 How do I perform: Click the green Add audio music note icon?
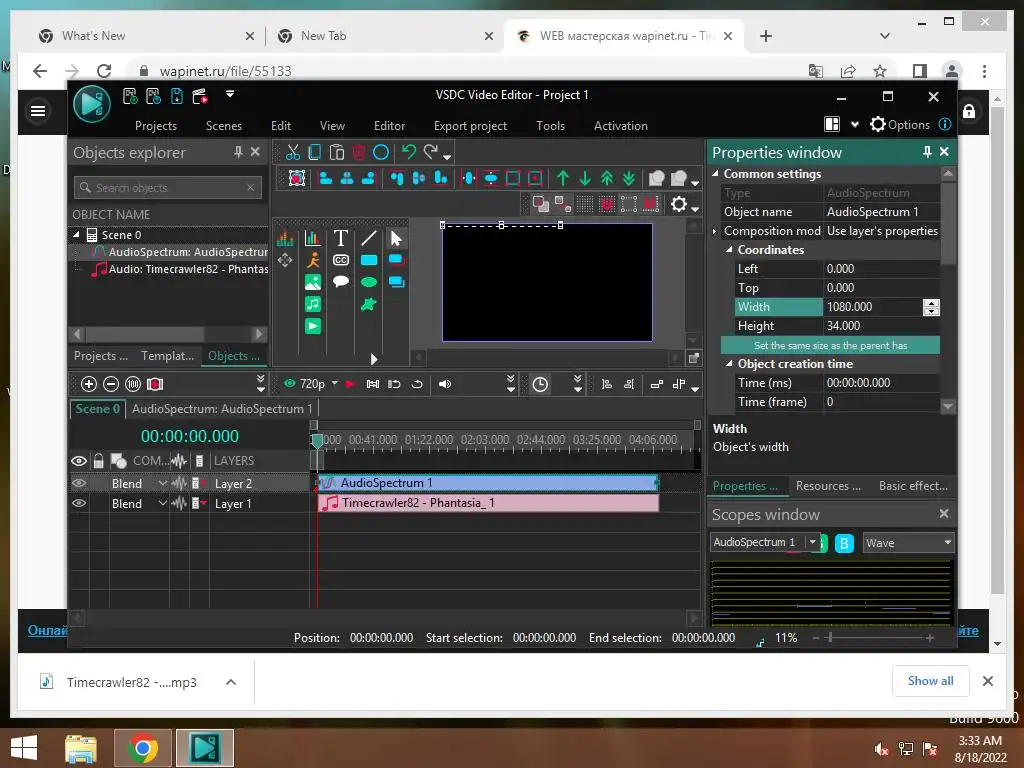point(313,304)
